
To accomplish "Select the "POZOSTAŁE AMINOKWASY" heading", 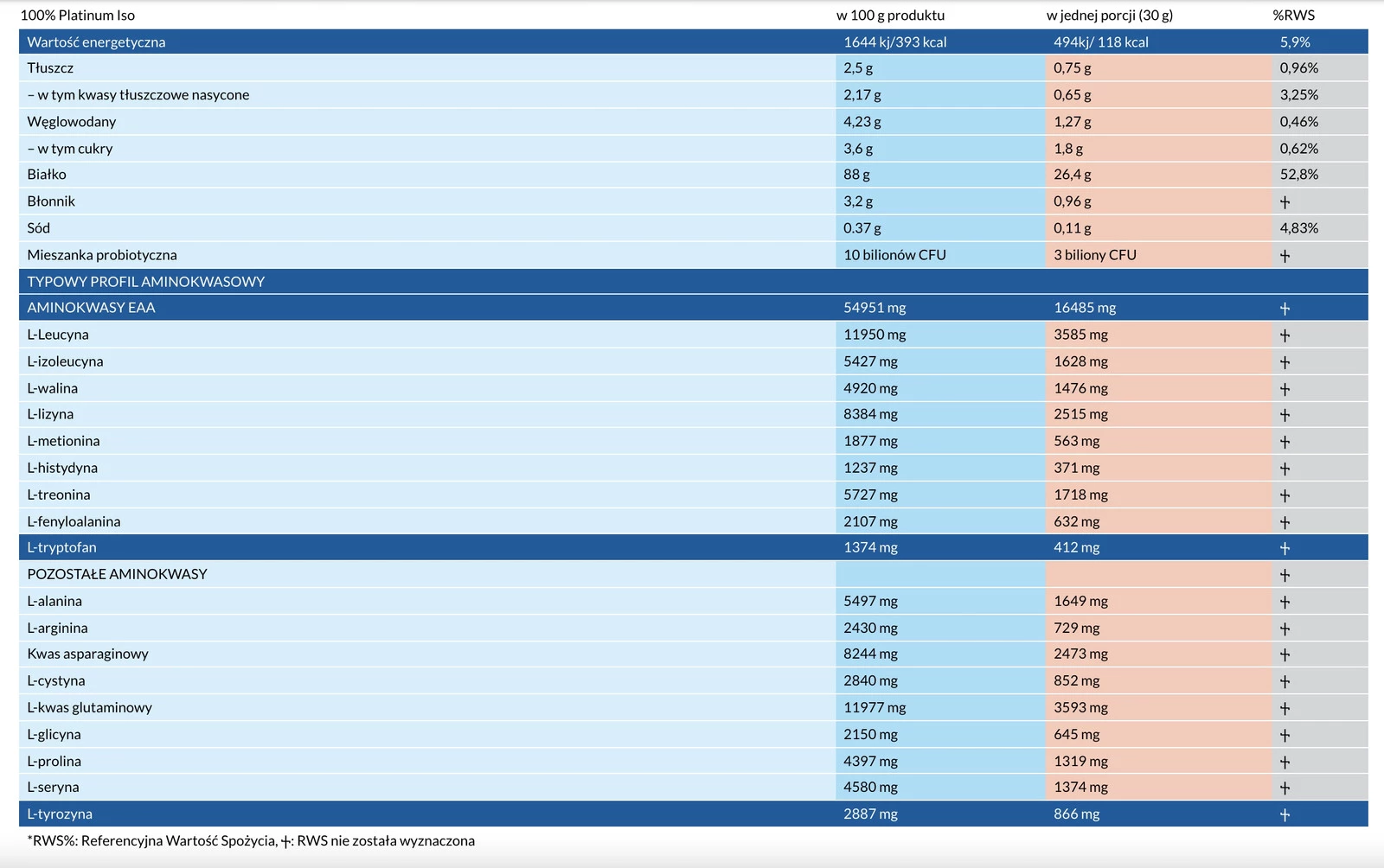I will click(x=117, y=574).
